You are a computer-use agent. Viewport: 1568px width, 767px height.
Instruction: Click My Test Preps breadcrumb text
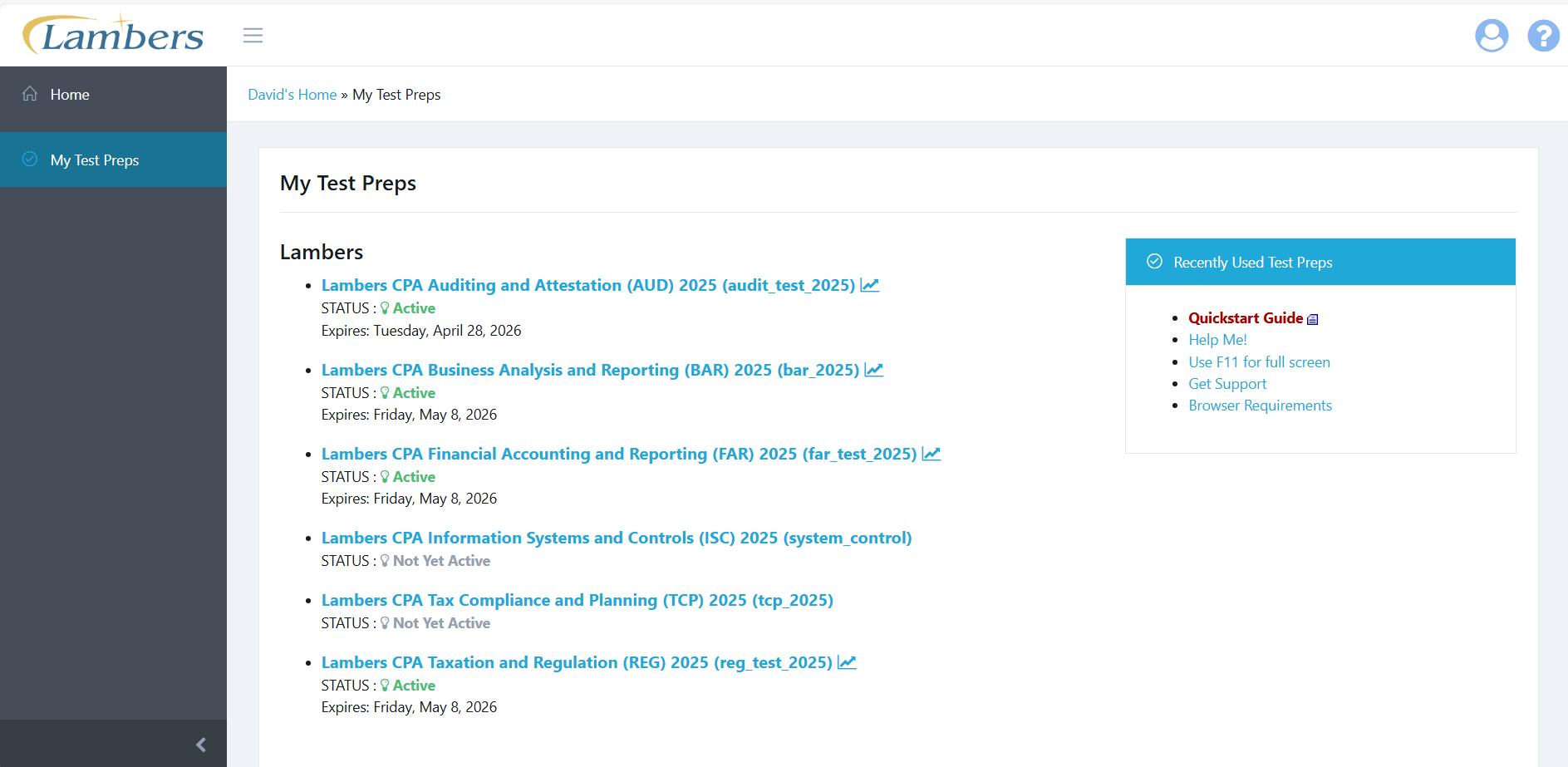[396, 95]
